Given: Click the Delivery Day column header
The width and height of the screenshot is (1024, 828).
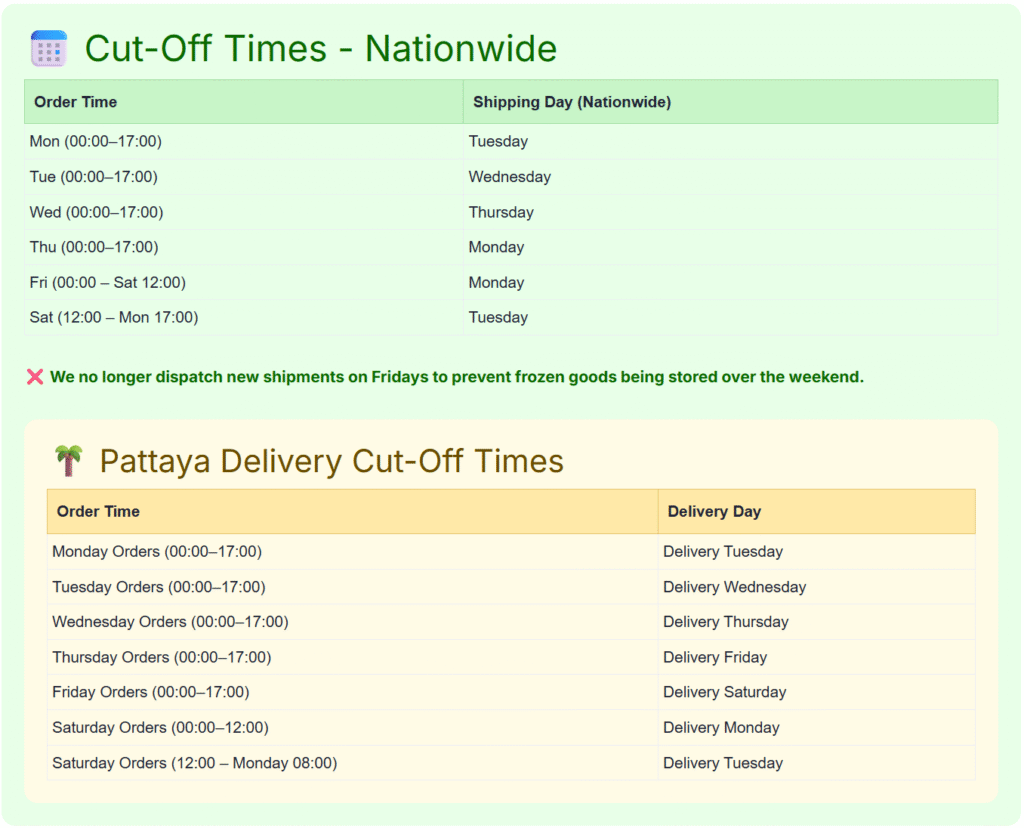Looking at the screenshot, I should click(x=714, y=511).
